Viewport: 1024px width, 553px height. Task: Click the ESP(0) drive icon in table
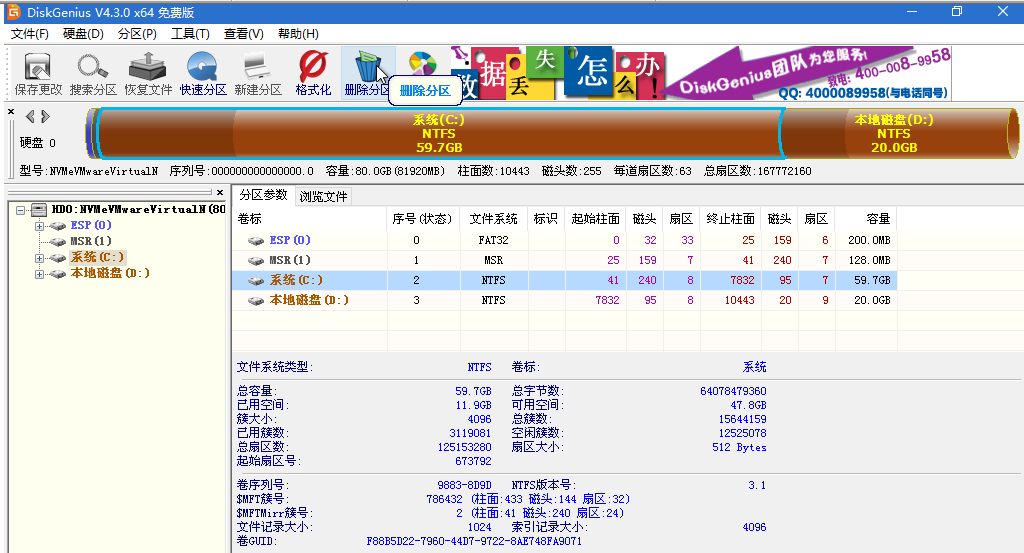[x=255, y=240]
